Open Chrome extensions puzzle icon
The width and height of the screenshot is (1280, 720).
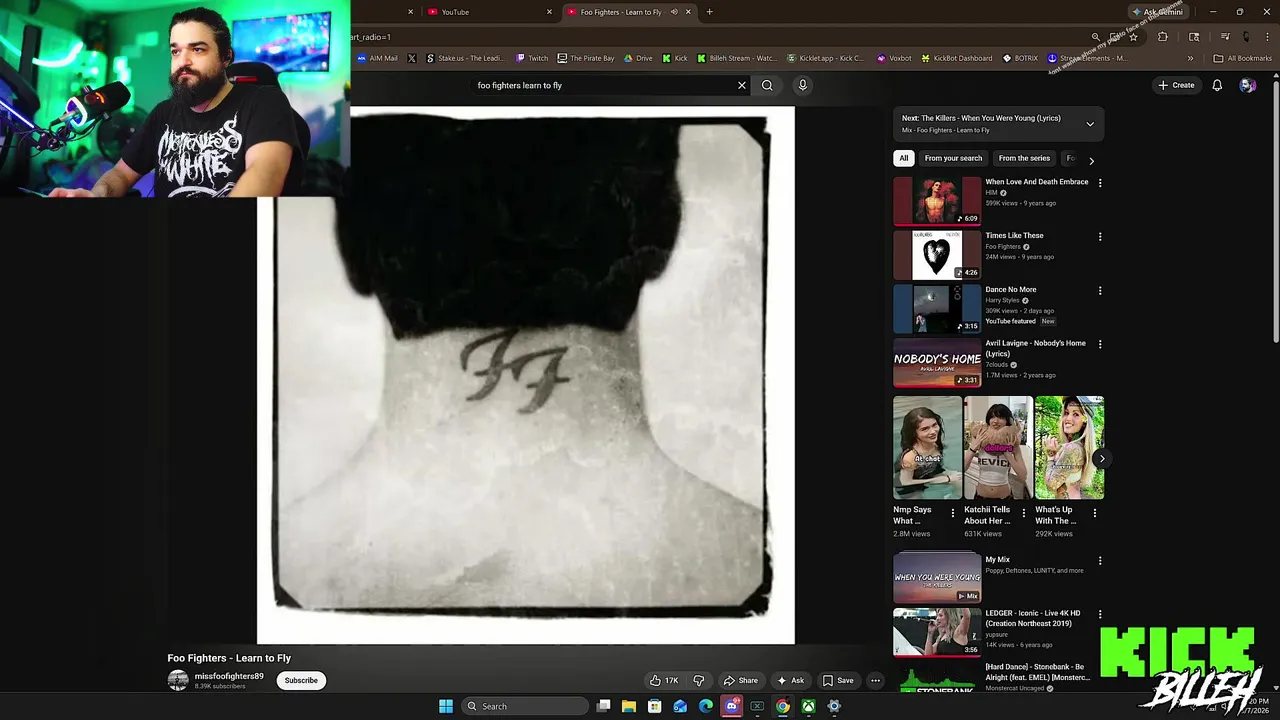[x=1162, y=37]
